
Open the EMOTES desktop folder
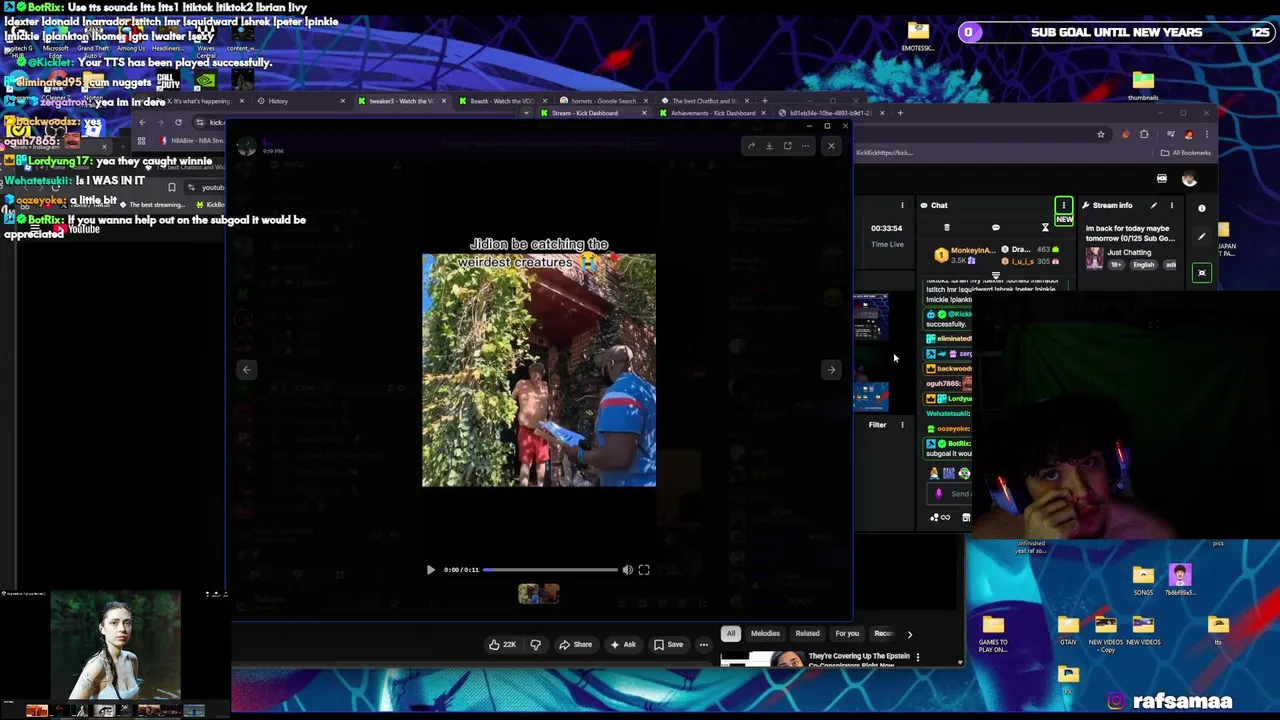[918, 36]
